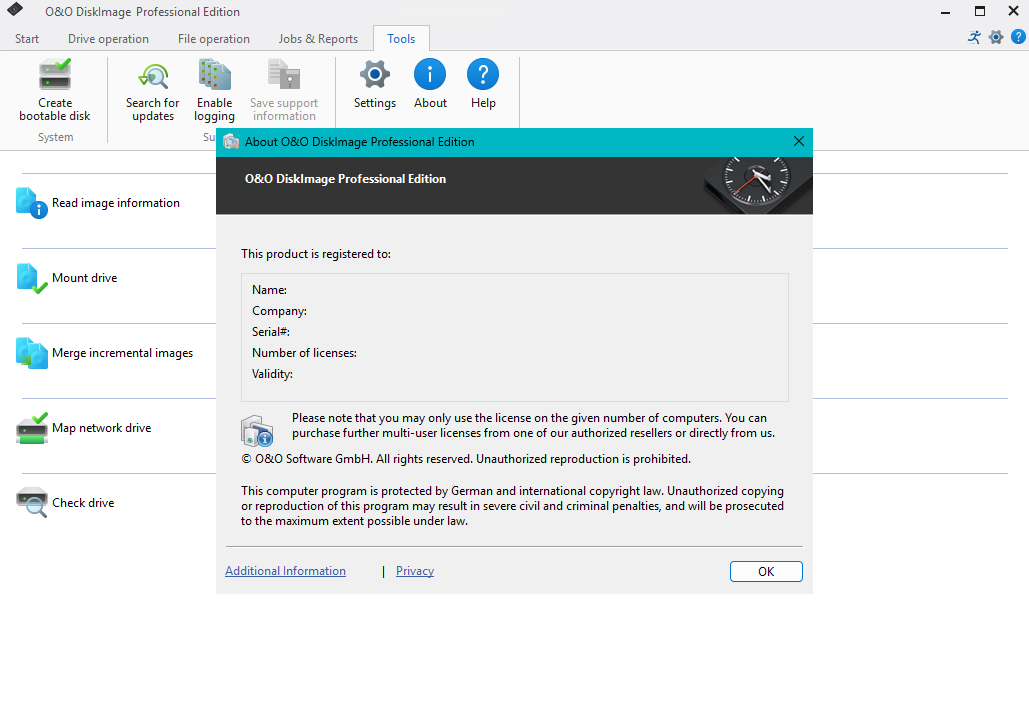
Task: Click the Check drive label
Action: (83, 503)
